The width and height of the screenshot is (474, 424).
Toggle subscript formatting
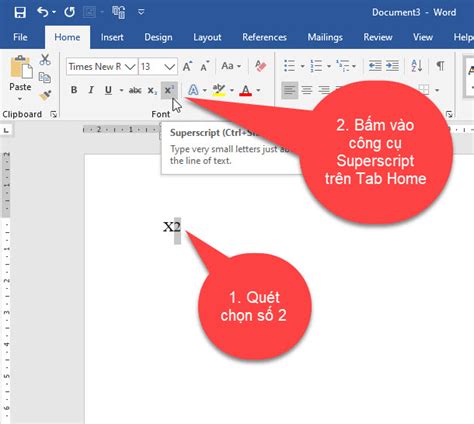(x=152, y=90)
